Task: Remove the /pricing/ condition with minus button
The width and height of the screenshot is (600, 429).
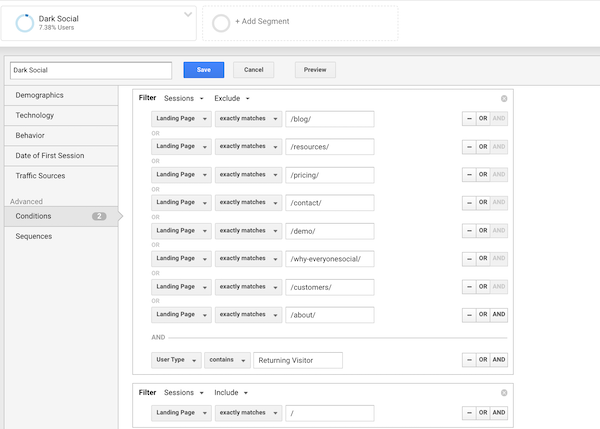Action: (x=469, y=175)
